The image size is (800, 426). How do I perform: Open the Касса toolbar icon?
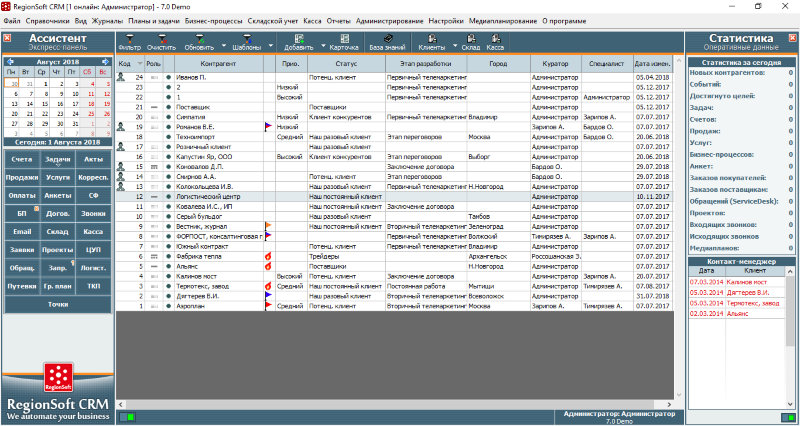495,41
